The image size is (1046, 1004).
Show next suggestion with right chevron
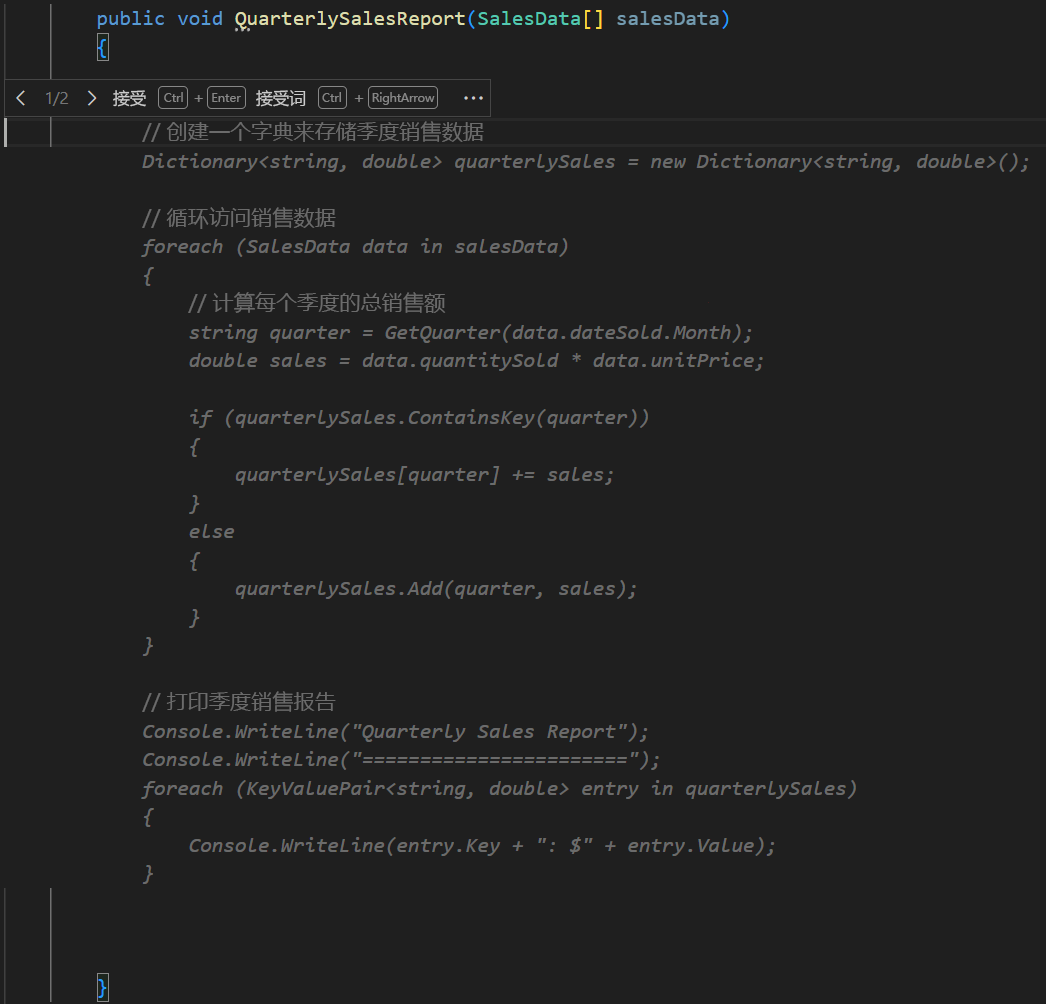(x=91, y=98)
